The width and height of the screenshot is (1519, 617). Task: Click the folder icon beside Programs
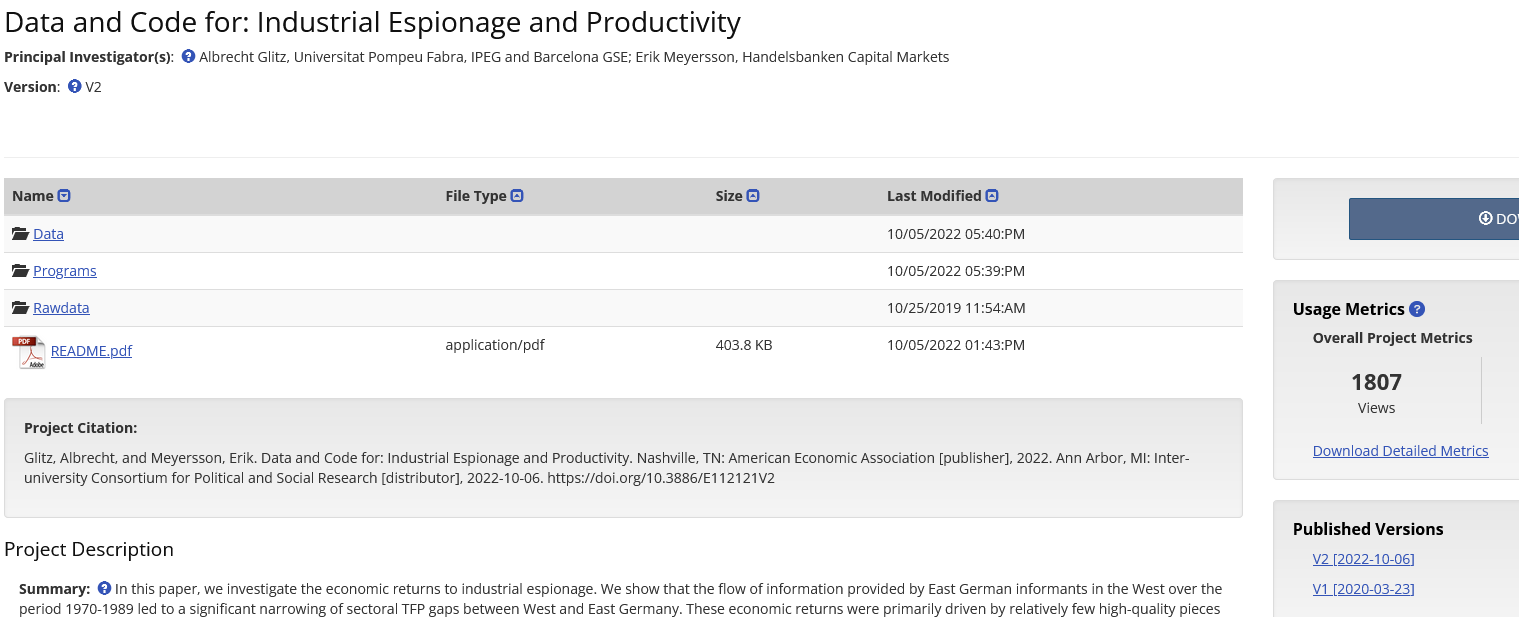click(18, 270)
